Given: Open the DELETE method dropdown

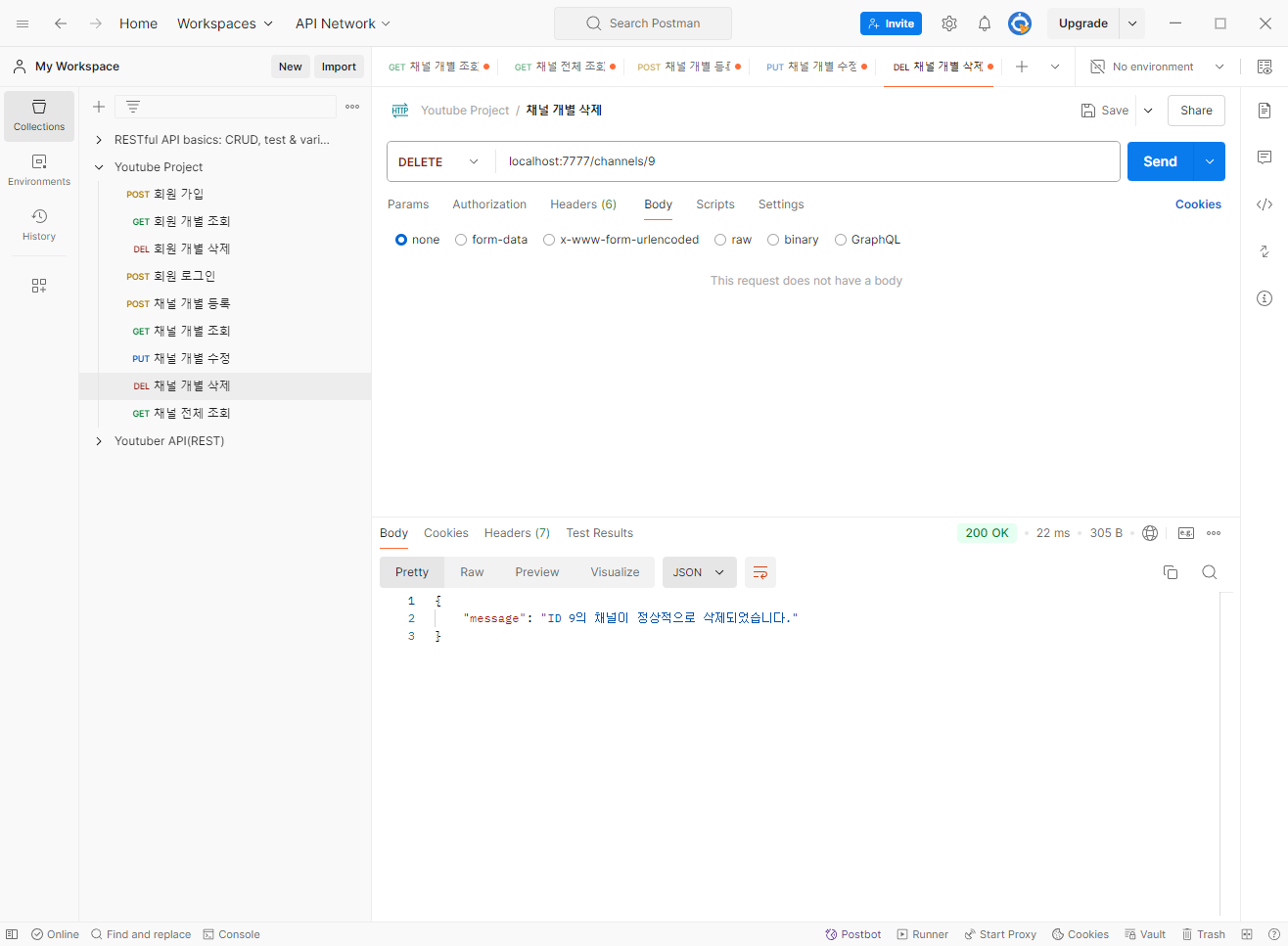Looking at the screenshot, I should [x=439, y=161].
